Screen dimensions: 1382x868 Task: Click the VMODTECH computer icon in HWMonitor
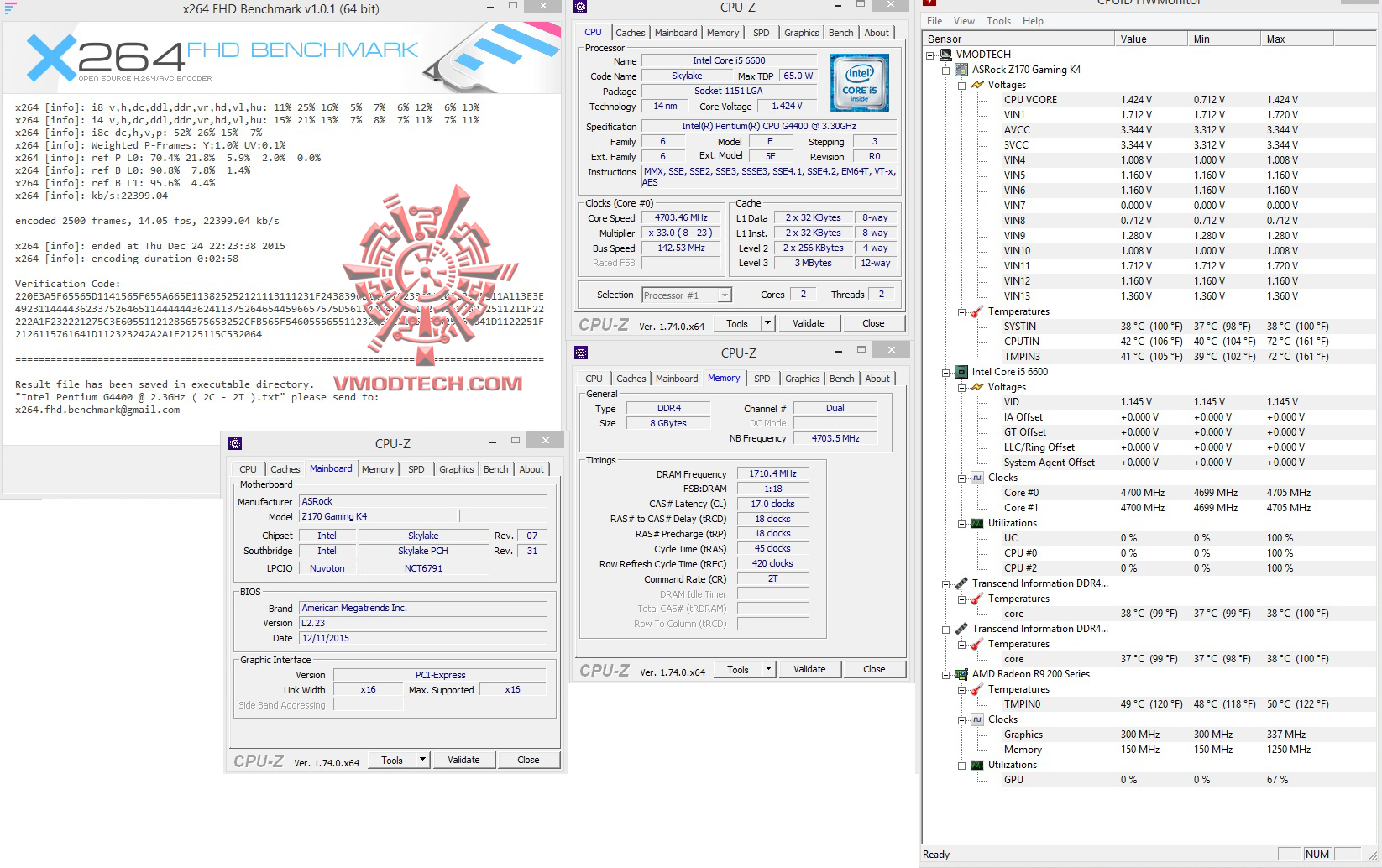[946, 55]
